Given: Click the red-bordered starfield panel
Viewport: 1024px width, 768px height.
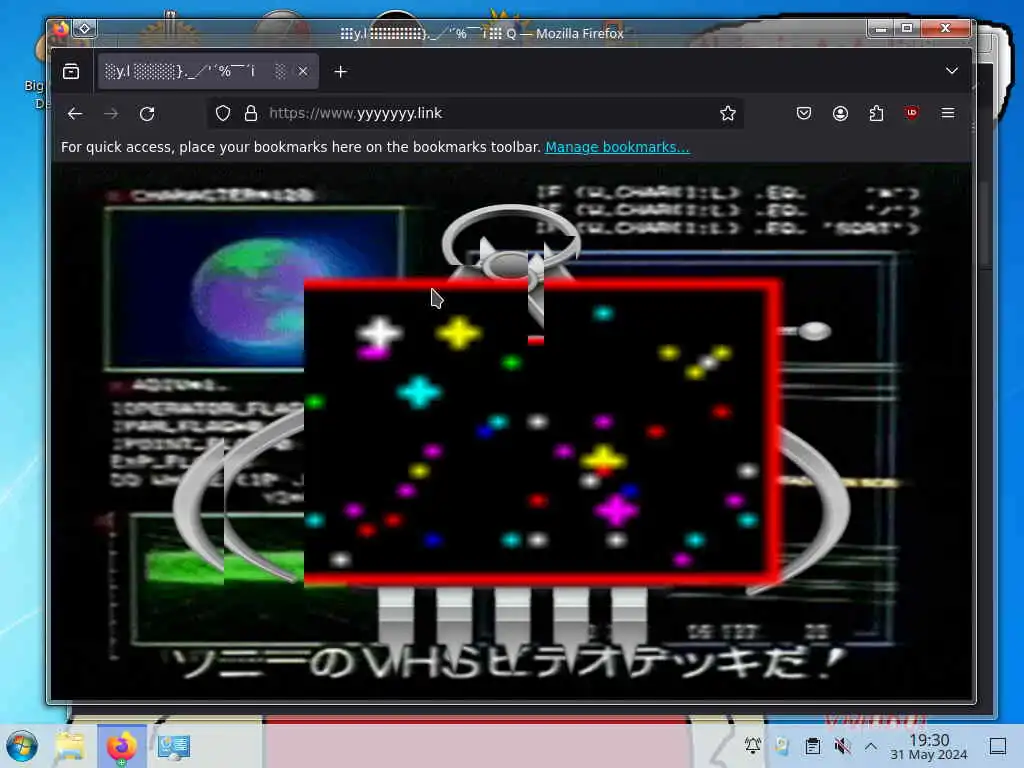Looking at the screenshot, I should point(542,432).
